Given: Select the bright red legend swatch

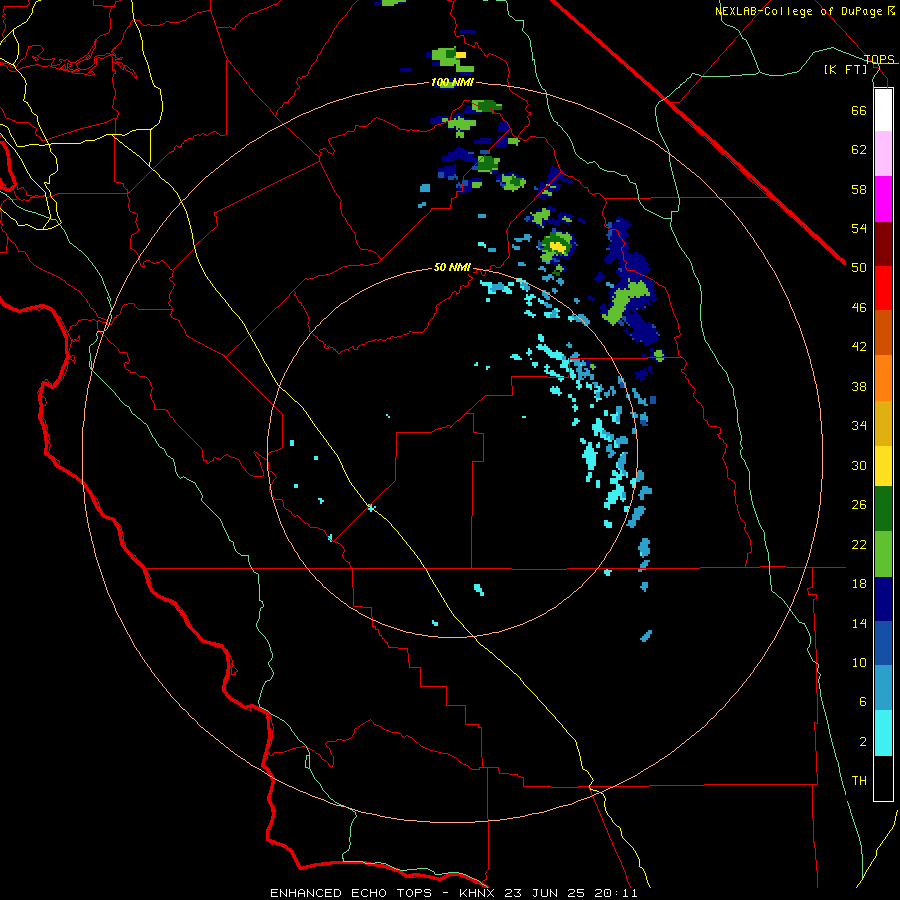Looking at the screenshot, I should click(x=883, y=288).
